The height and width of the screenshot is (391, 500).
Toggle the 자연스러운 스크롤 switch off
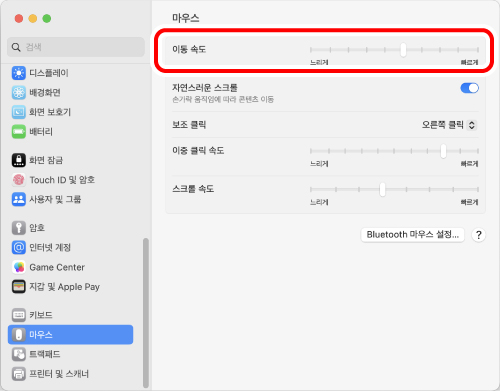[x=469, y=88]
